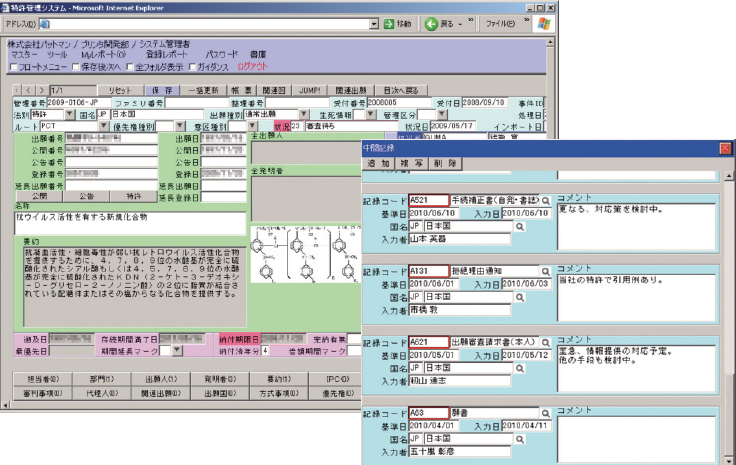
Task: Open the 生死情報 dropdown
Action: [371, 114]
